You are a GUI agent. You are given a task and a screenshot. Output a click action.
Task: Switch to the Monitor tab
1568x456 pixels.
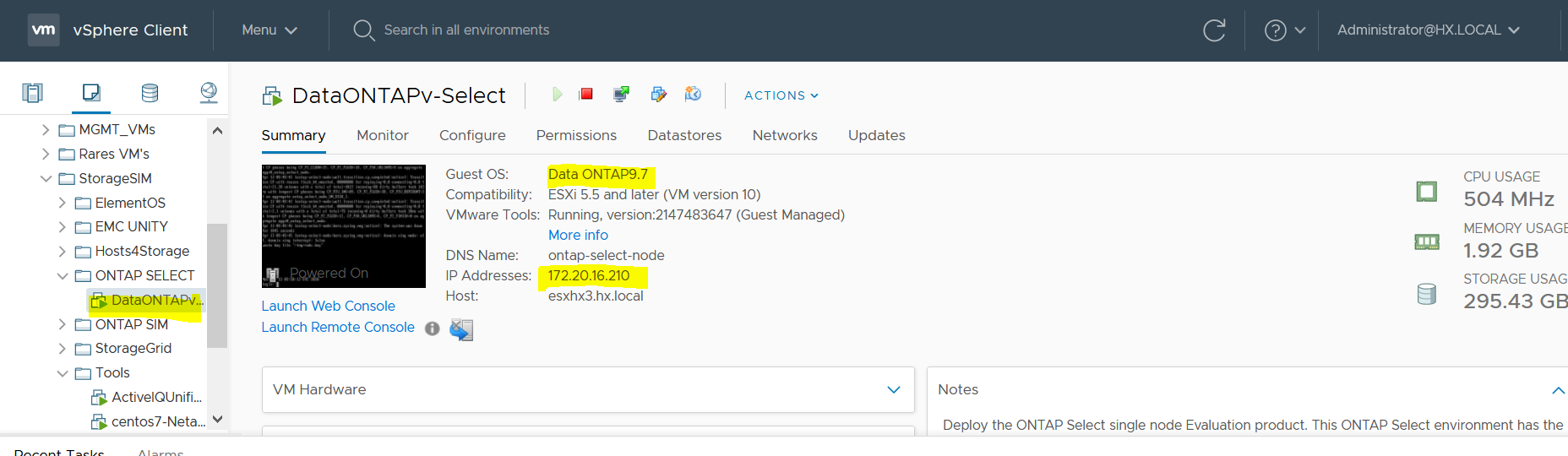383,136
